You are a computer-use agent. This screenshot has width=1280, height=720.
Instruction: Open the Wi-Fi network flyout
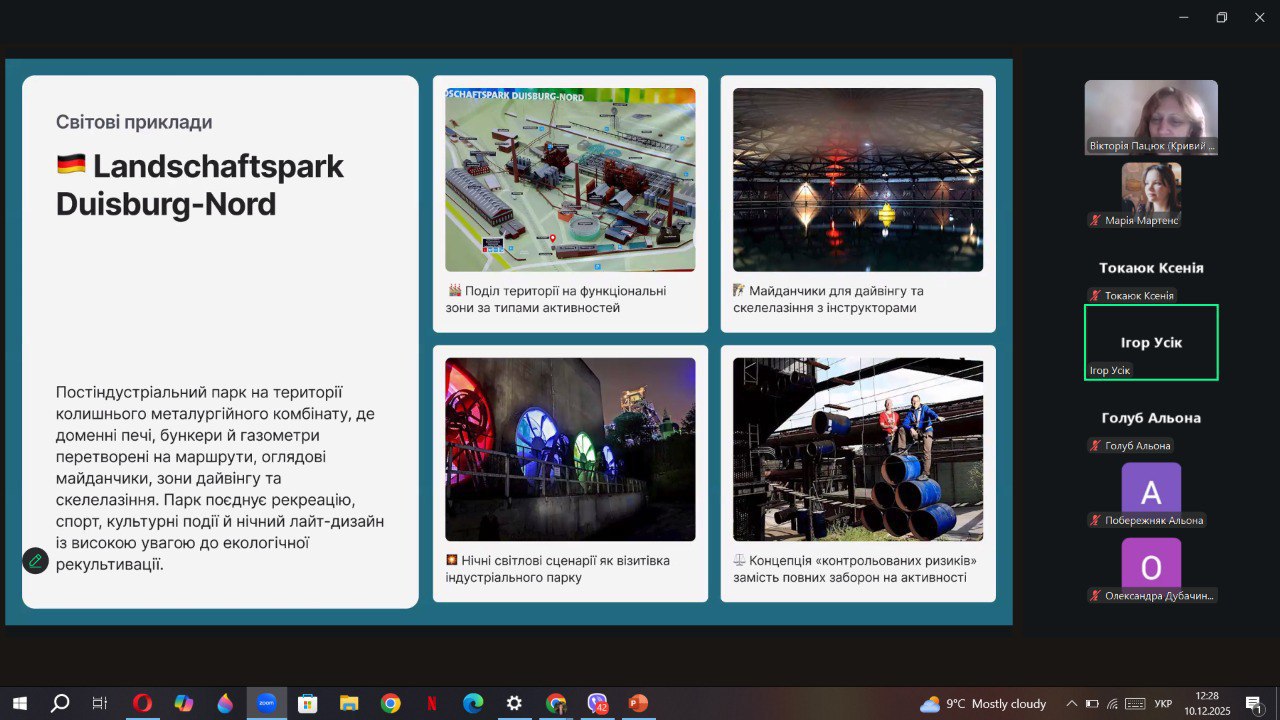(x=1112, y=703)
